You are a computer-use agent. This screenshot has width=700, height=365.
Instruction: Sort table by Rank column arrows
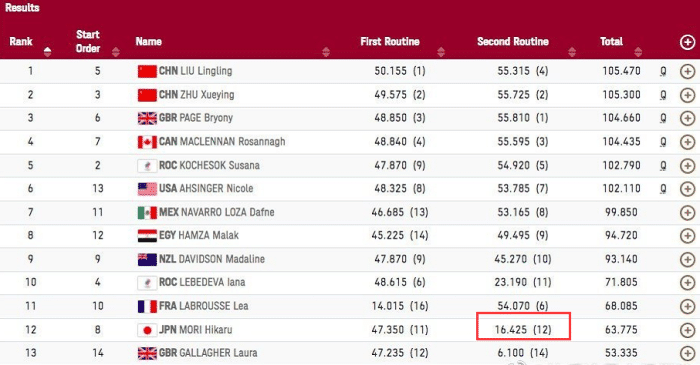47,52
